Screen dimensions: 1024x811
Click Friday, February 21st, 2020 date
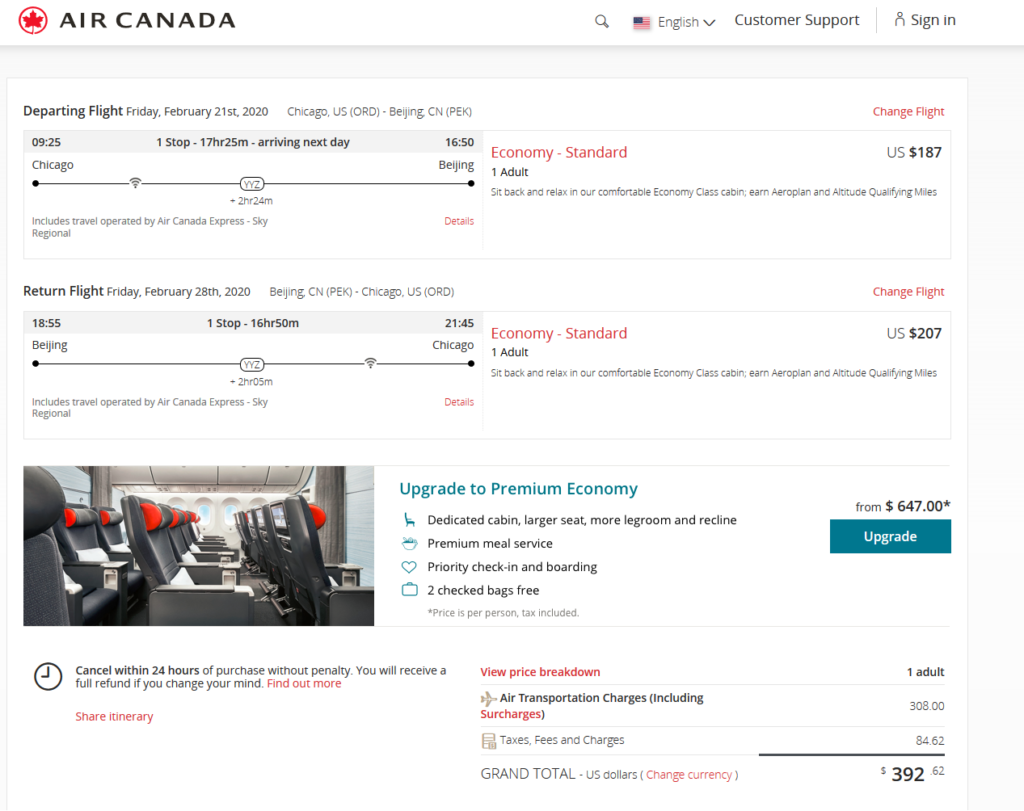pos(197,112)
